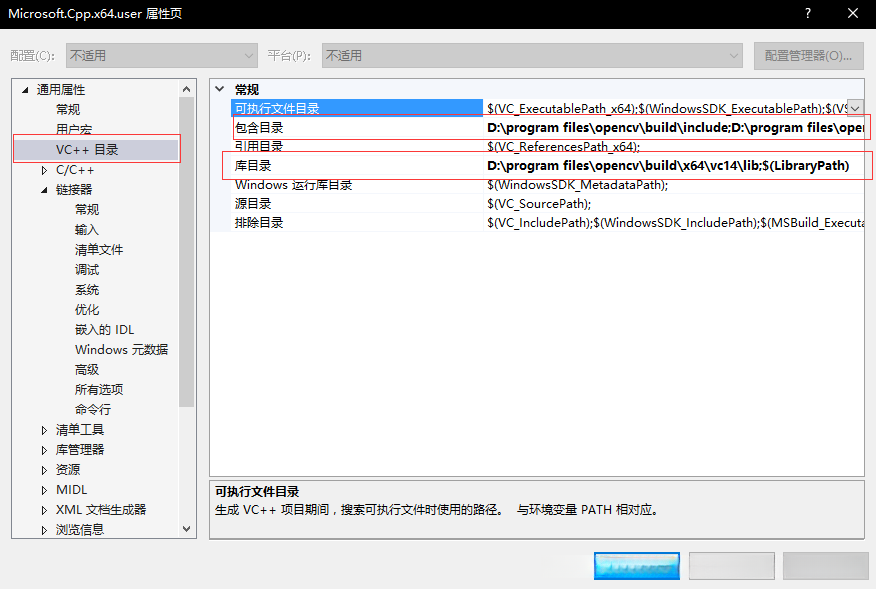Select Windows 元数据 in the tree
Screen dimensions: 876x589
click(121, 349)
